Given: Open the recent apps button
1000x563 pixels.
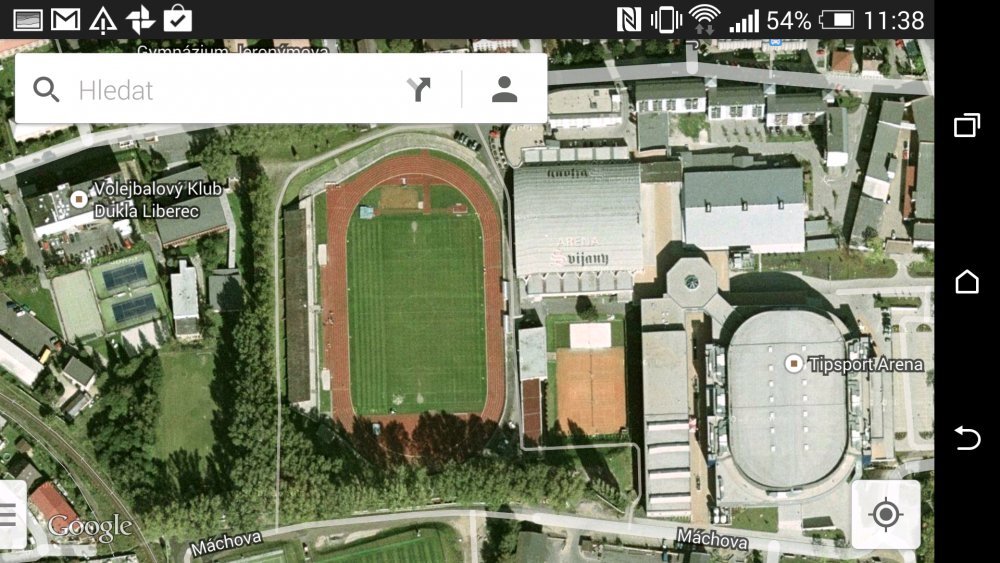Looking at the screenshot, I should (x=967, y=124).
